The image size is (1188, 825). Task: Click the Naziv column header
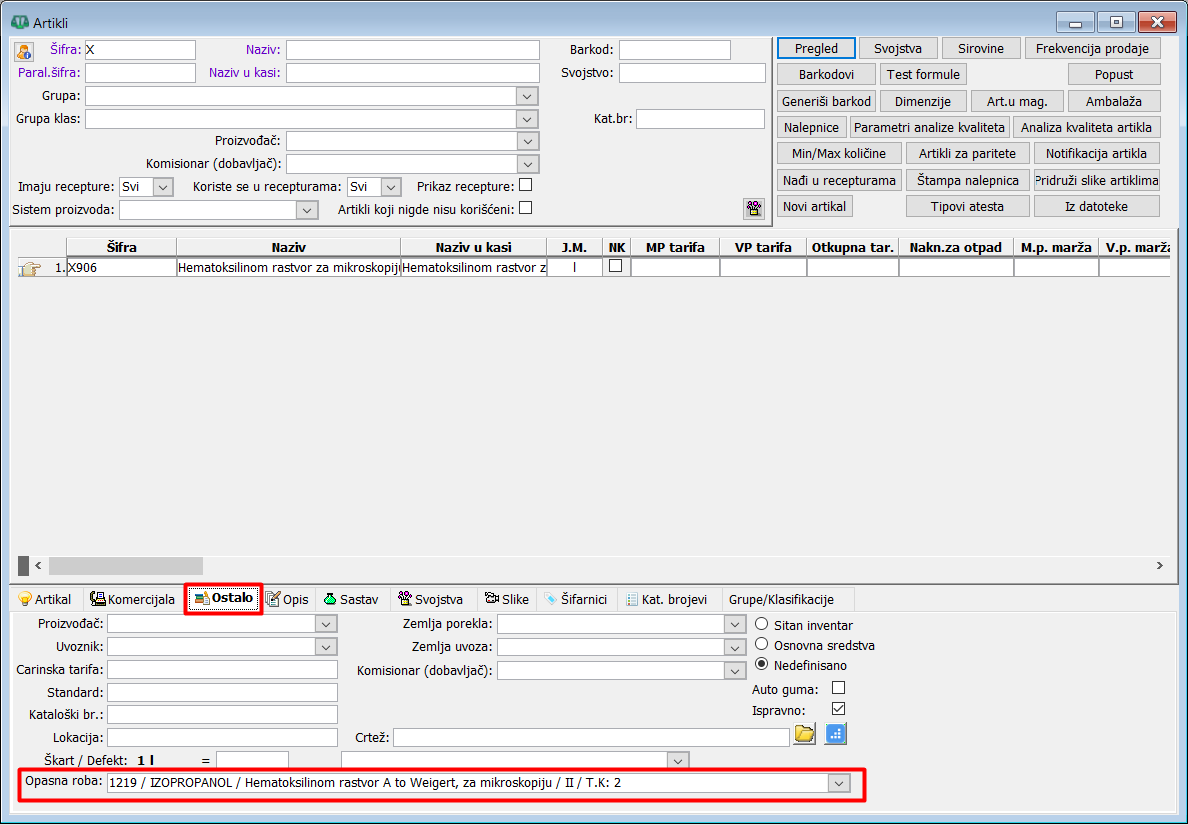click(x=289, y=248)
